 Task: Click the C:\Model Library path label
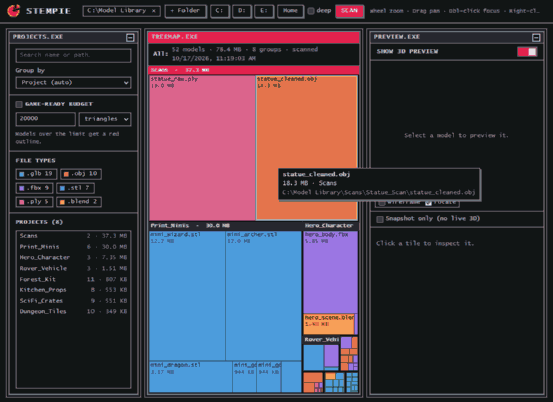(117, 11)
